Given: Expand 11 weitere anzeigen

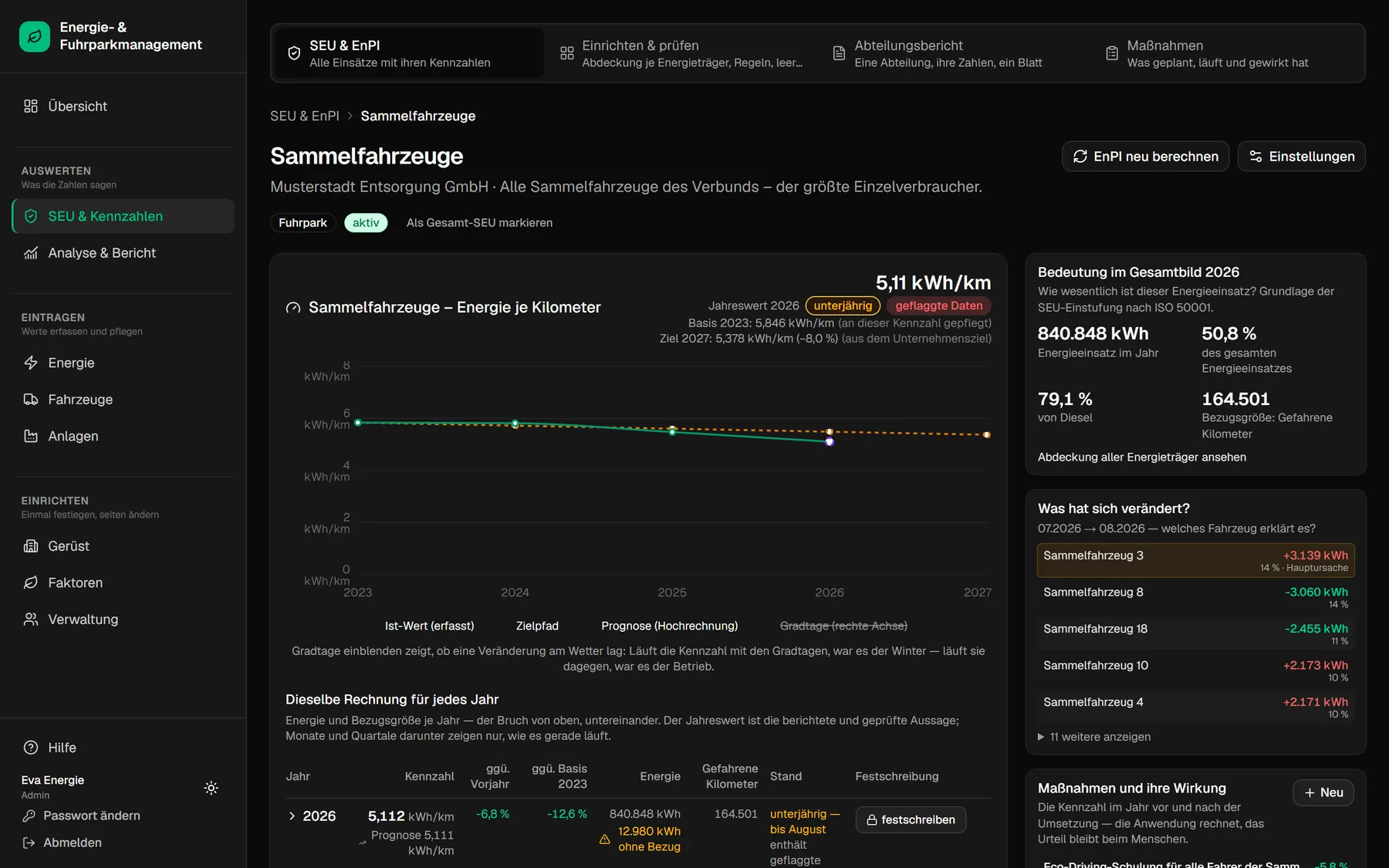Looking at the screenshot, I should coord(1094,737).
